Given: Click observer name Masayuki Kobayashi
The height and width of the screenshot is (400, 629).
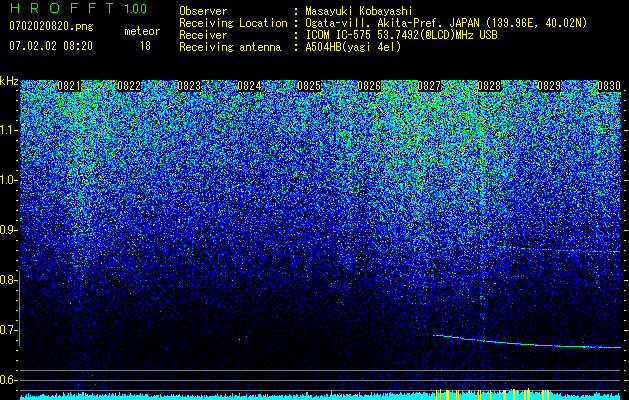Looking at the screenshot, I should pos(359,11).
